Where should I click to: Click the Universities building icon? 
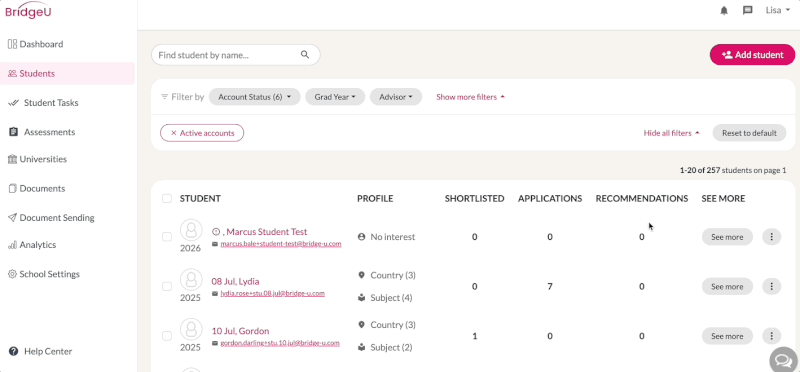pos(12,159)
